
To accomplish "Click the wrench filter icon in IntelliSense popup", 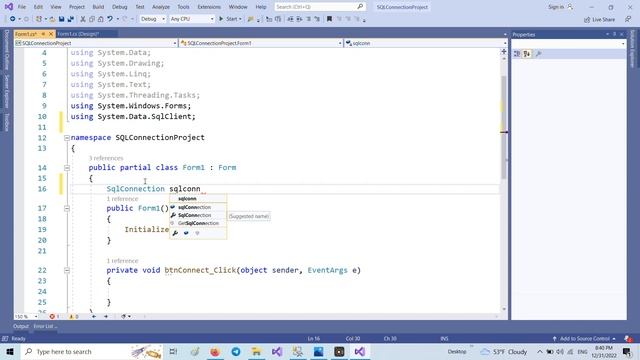I will pos(175,233).
